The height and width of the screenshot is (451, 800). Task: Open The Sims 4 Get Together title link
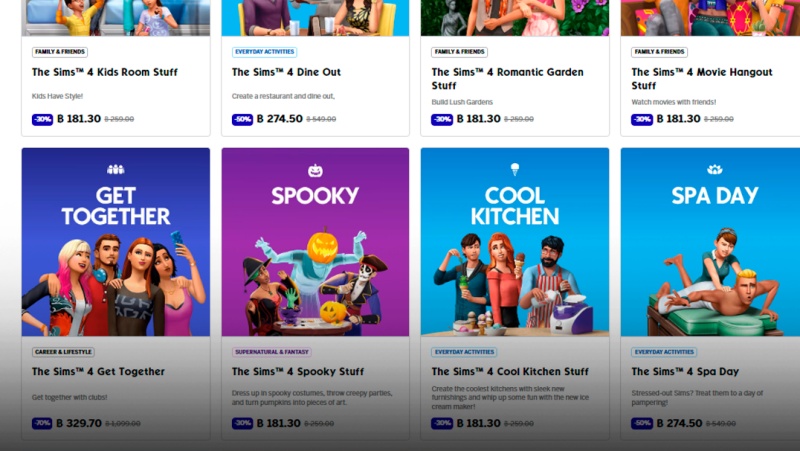98,371
